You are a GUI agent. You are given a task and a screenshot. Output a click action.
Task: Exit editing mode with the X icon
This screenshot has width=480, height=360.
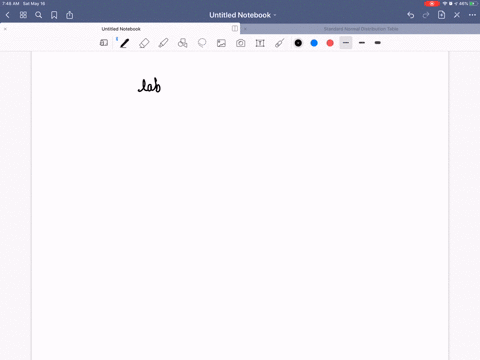(457, 15)
